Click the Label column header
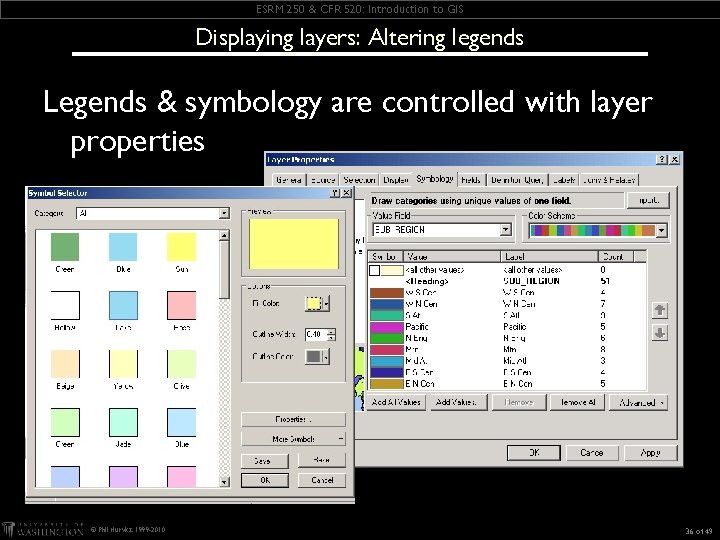This screenshot has width=720, height=540. coord(549,256)
